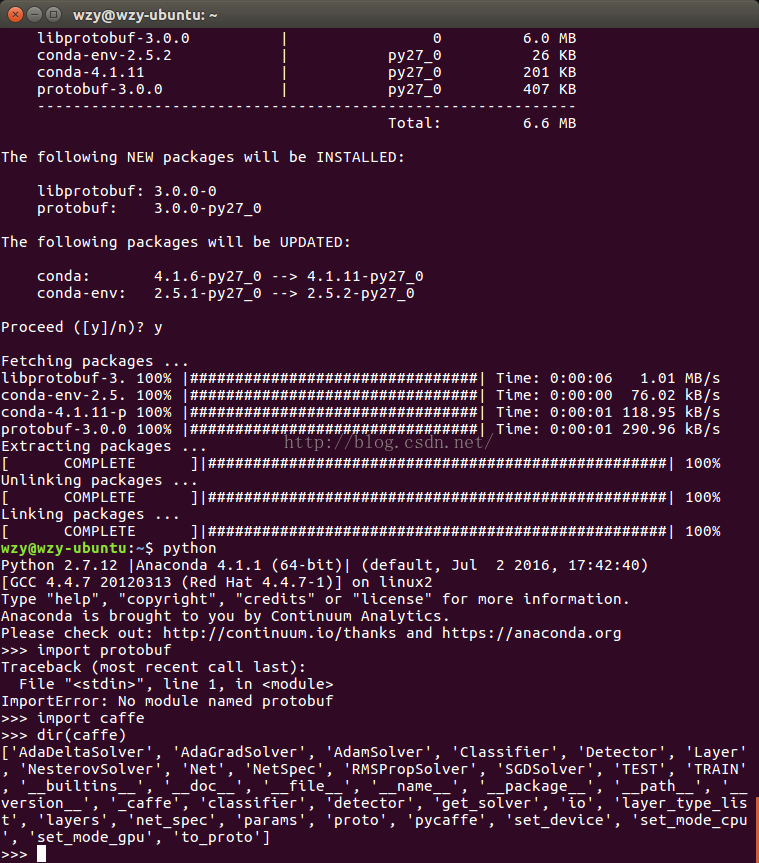
Task: Click the download speed 290.96 kB/s
Action: coord(671,429)
